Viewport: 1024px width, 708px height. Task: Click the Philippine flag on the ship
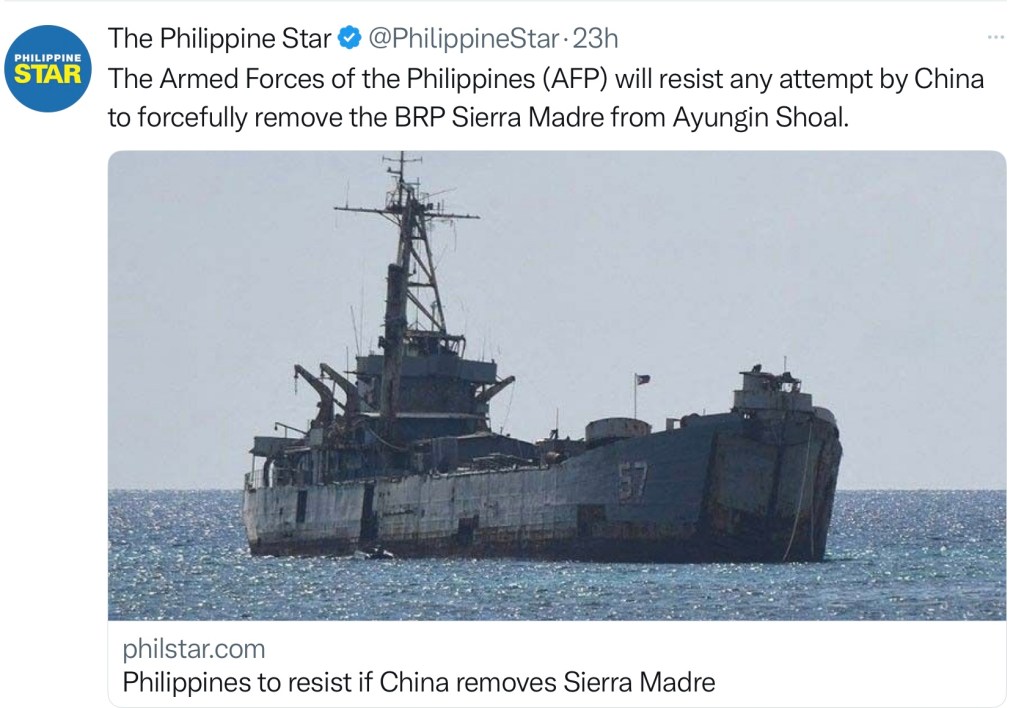(x=643, y=379)
